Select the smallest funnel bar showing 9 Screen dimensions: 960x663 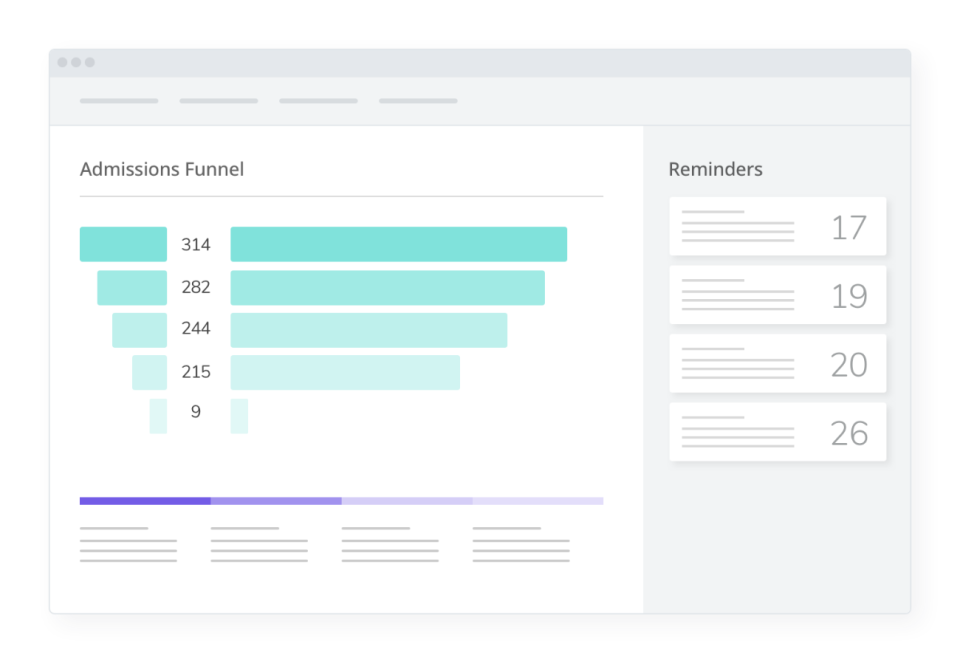click(157, 413)
